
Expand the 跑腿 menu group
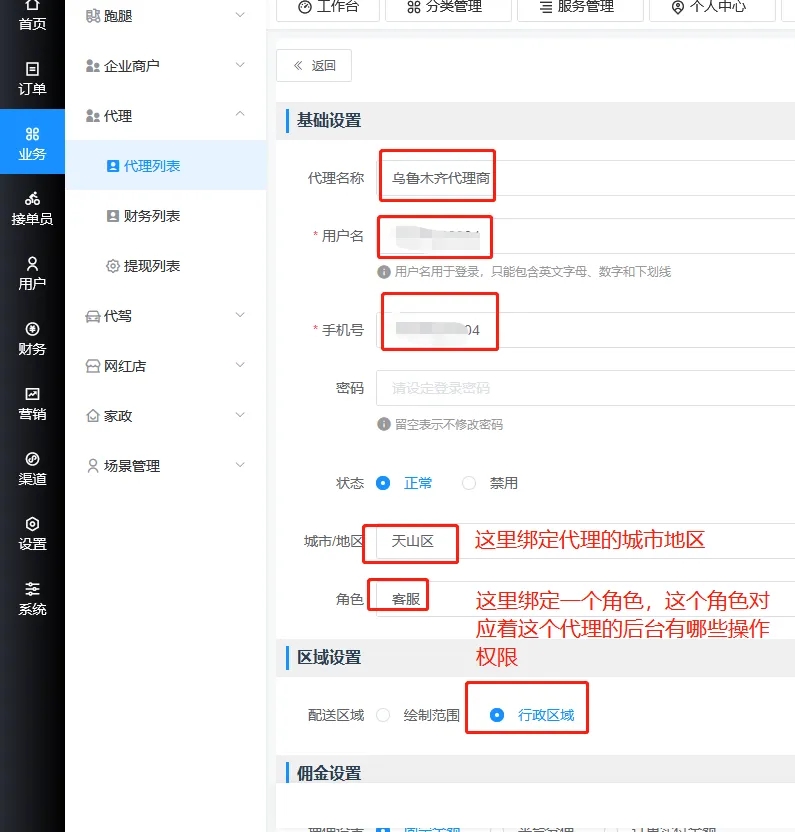coord(166,15)
